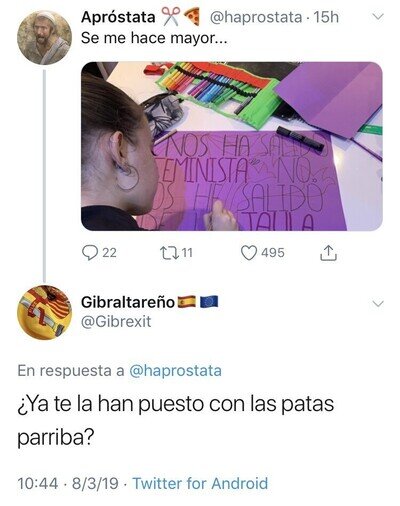This screenshot has height=506, width=400.
Task: Click the @haprostata mention link in the reply
Action: tap(175, 371)
